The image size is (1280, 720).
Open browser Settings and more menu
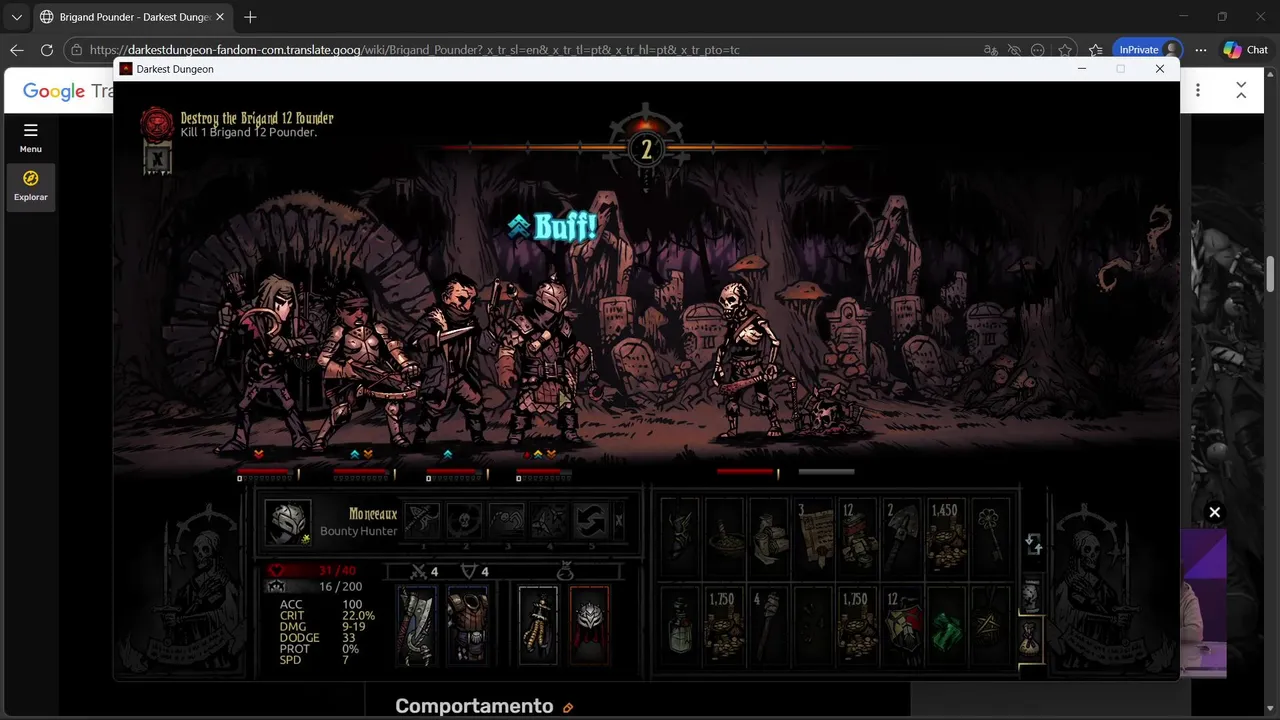pyautogui.click(x=1201, y=50)
